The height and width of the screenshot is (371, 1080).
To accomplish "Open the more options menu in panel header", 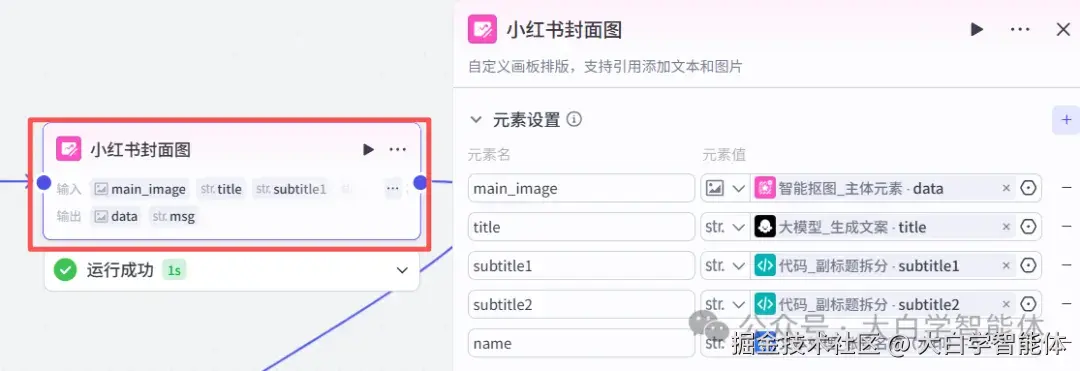I will point(1020,30).
